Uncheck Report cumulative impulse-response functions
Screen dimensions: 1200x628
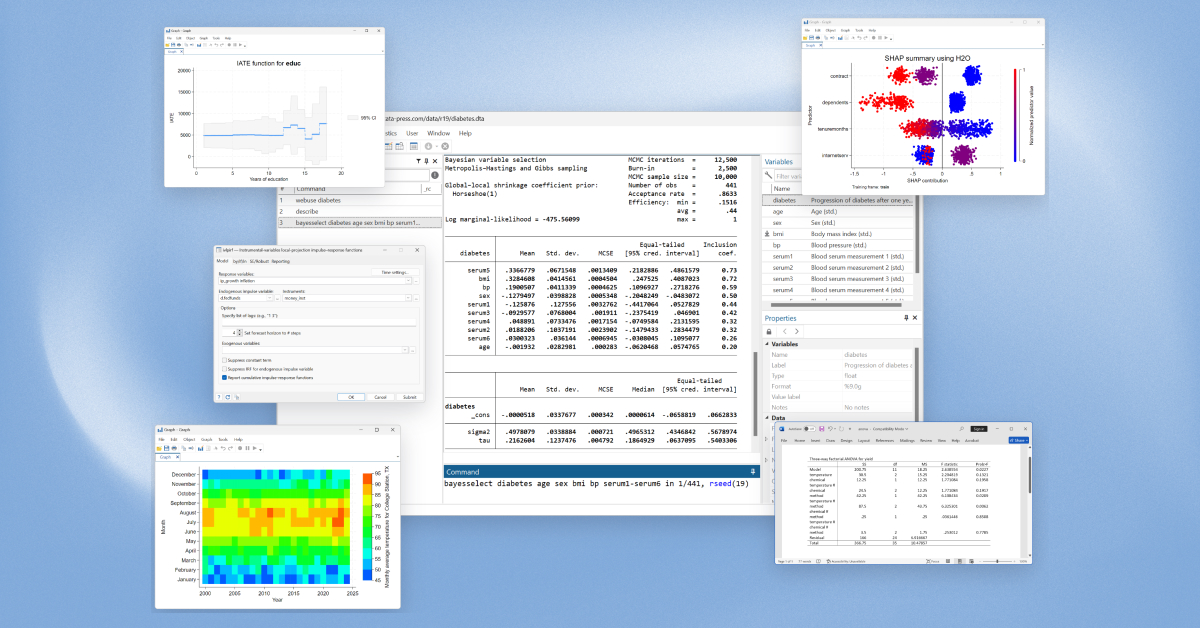tap(223, 378)
